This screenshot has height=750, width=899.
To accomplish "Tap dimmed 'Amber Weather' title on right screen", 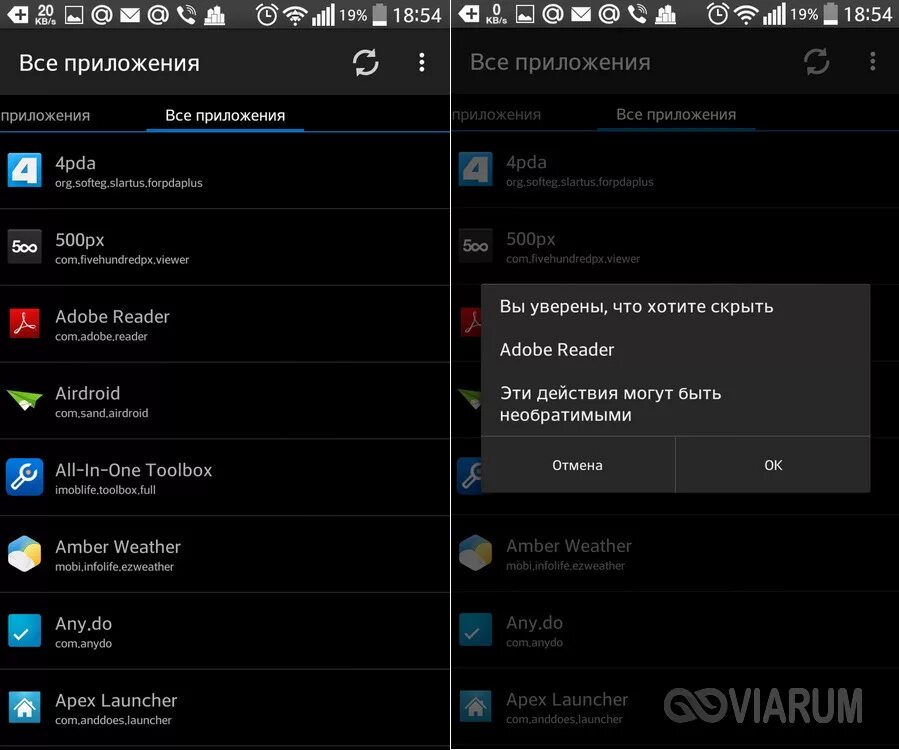I will [569, 545].
